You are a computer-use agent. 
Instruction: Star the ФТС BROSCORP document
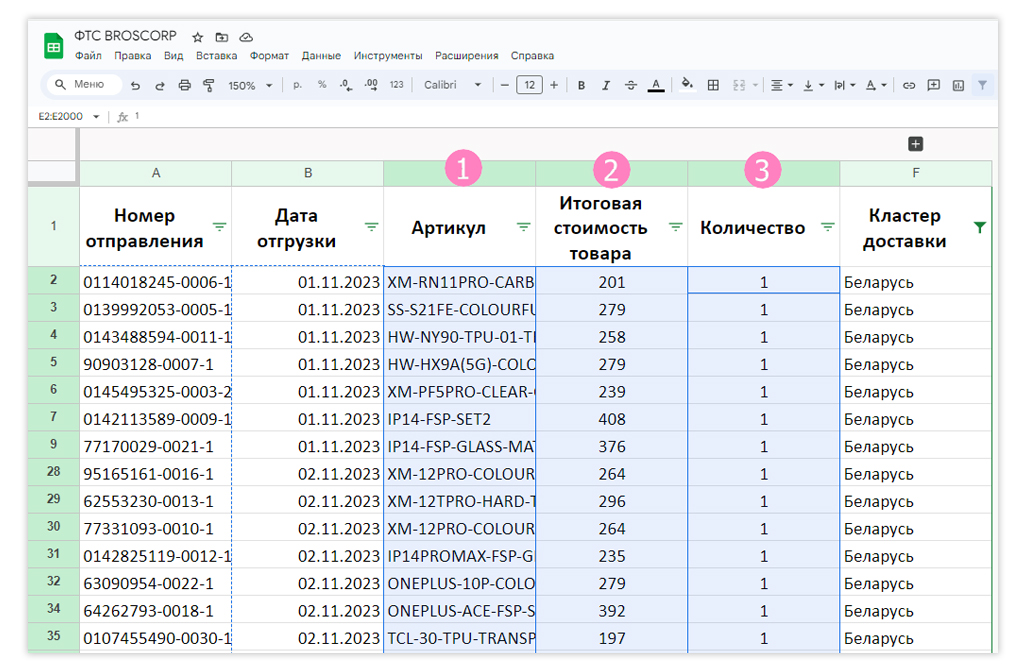[198, 37]
